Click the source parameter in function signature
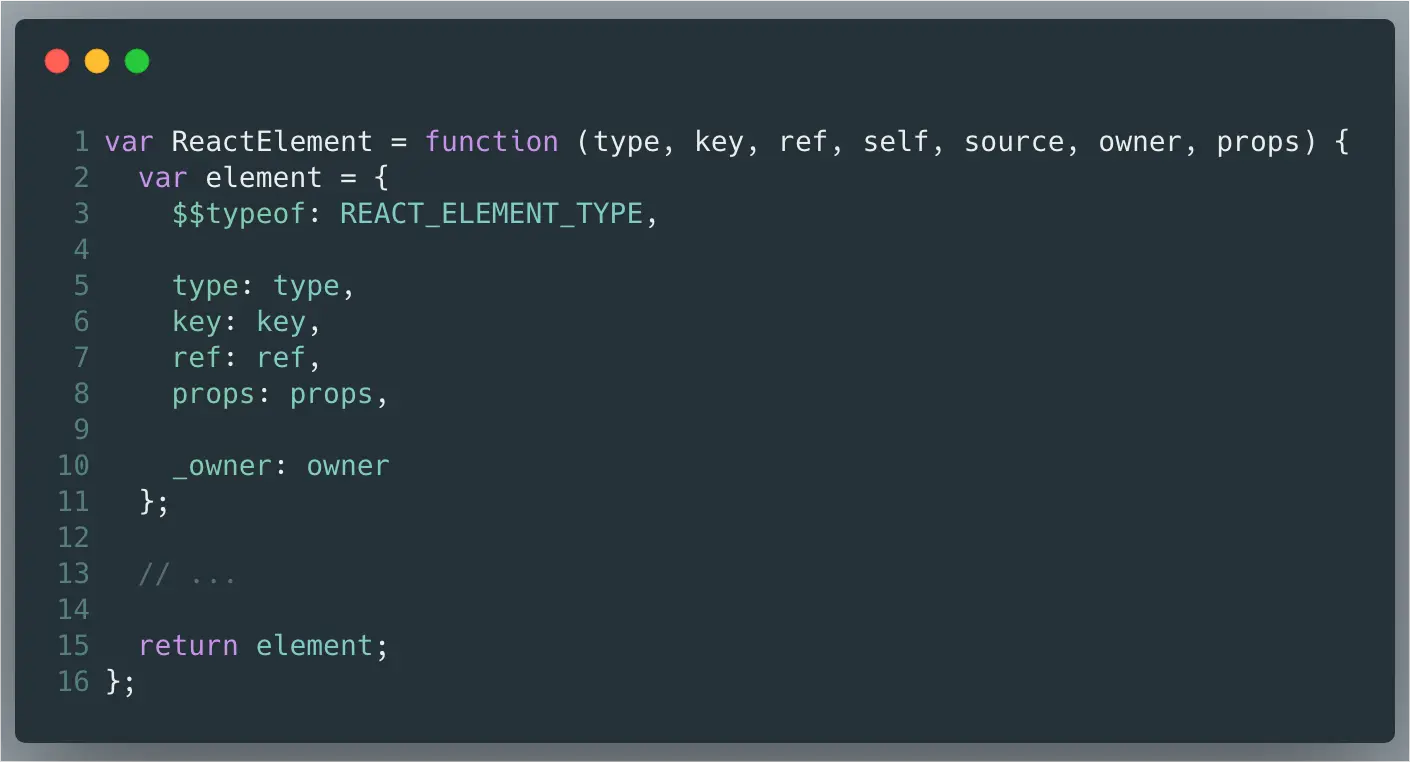The image size is (1410, 762). pyautogui.click(x=1013, y=142)
